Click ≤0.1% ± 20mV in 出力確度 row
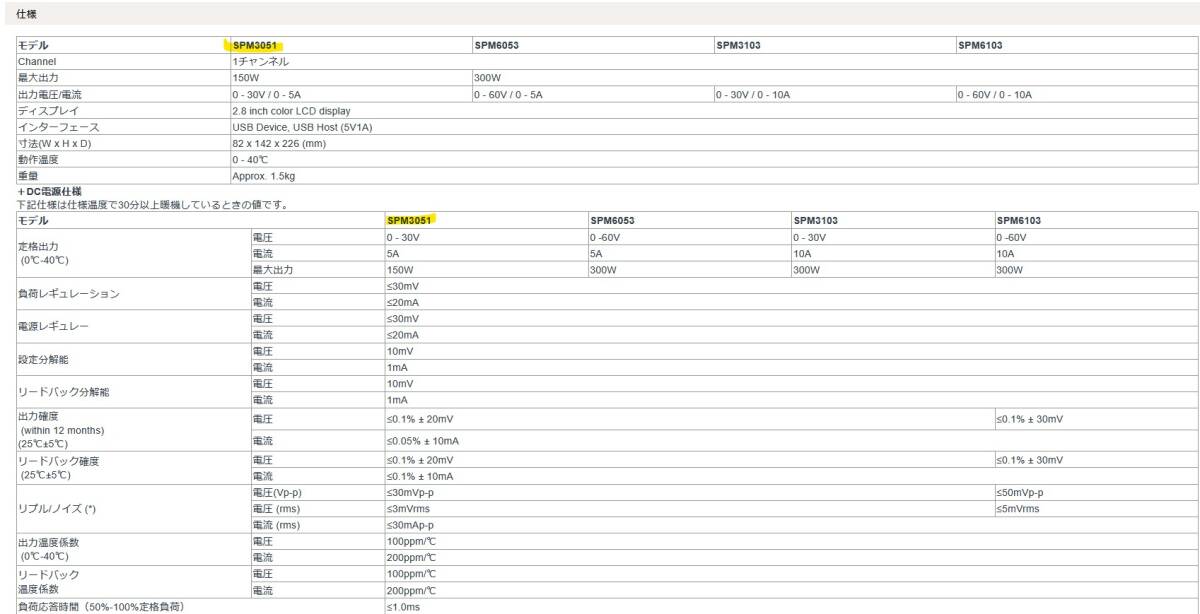 [420, 419]
